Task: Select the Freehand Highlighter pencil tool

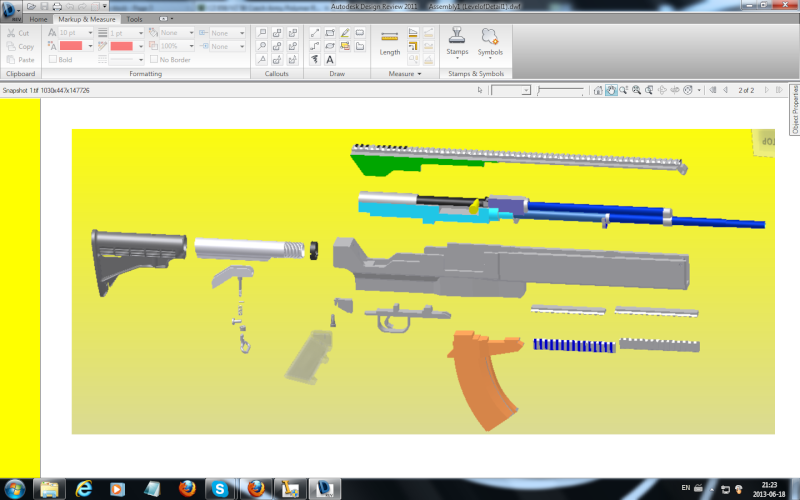Action: pos(345,33)
